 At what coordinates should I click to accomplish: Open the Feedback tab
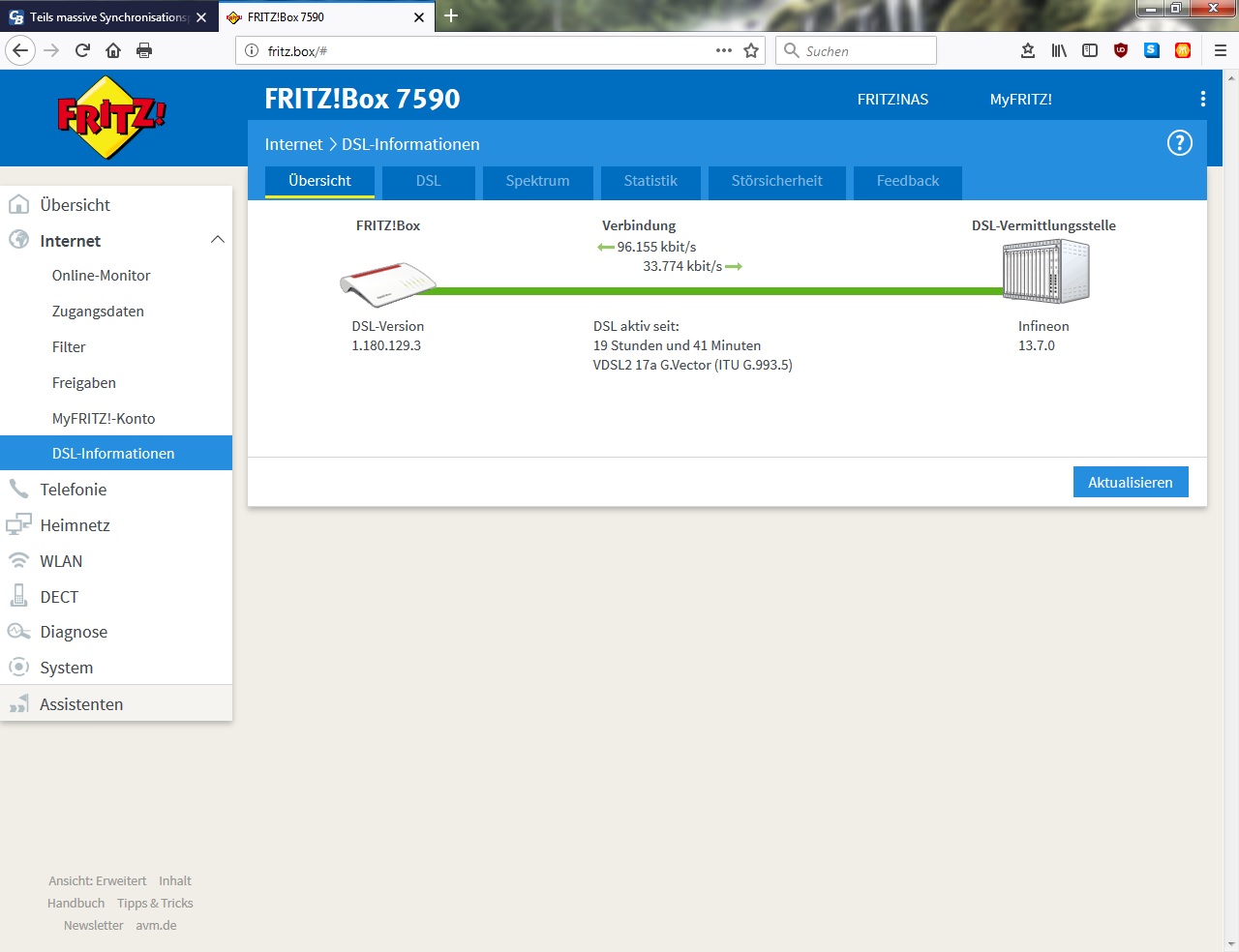point(908,182)
